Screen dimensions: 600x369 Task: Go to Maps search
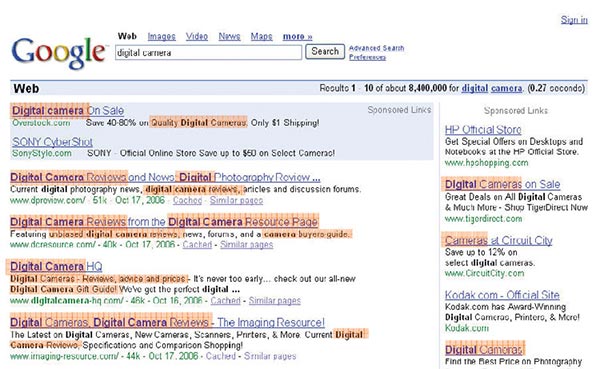pos(261,36)
